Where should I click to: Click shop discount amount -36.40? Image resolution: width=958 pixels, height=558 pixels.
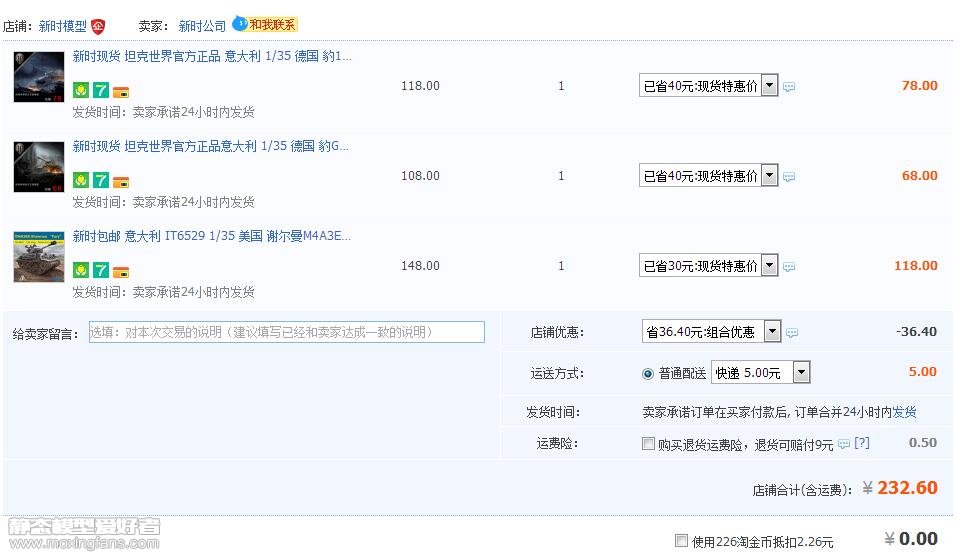(x=916, y=331)
